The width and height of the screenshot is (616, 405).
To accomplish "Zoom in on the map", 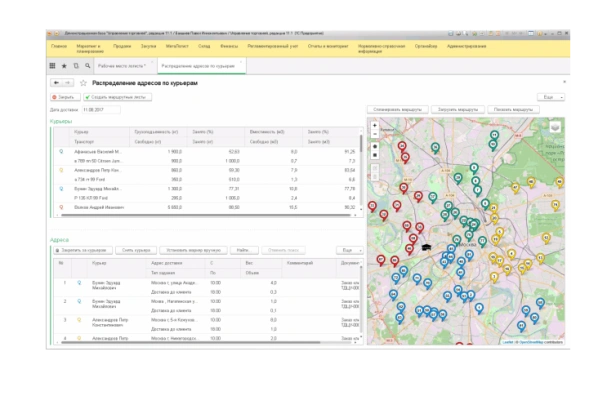I will click(x=374, y=125).
